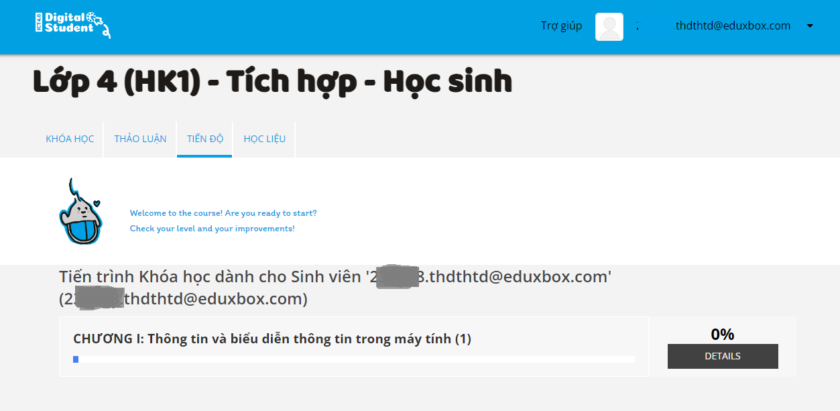
Task: Open the THẢO LUẬN tab
Action: click(x=140, y=139)
